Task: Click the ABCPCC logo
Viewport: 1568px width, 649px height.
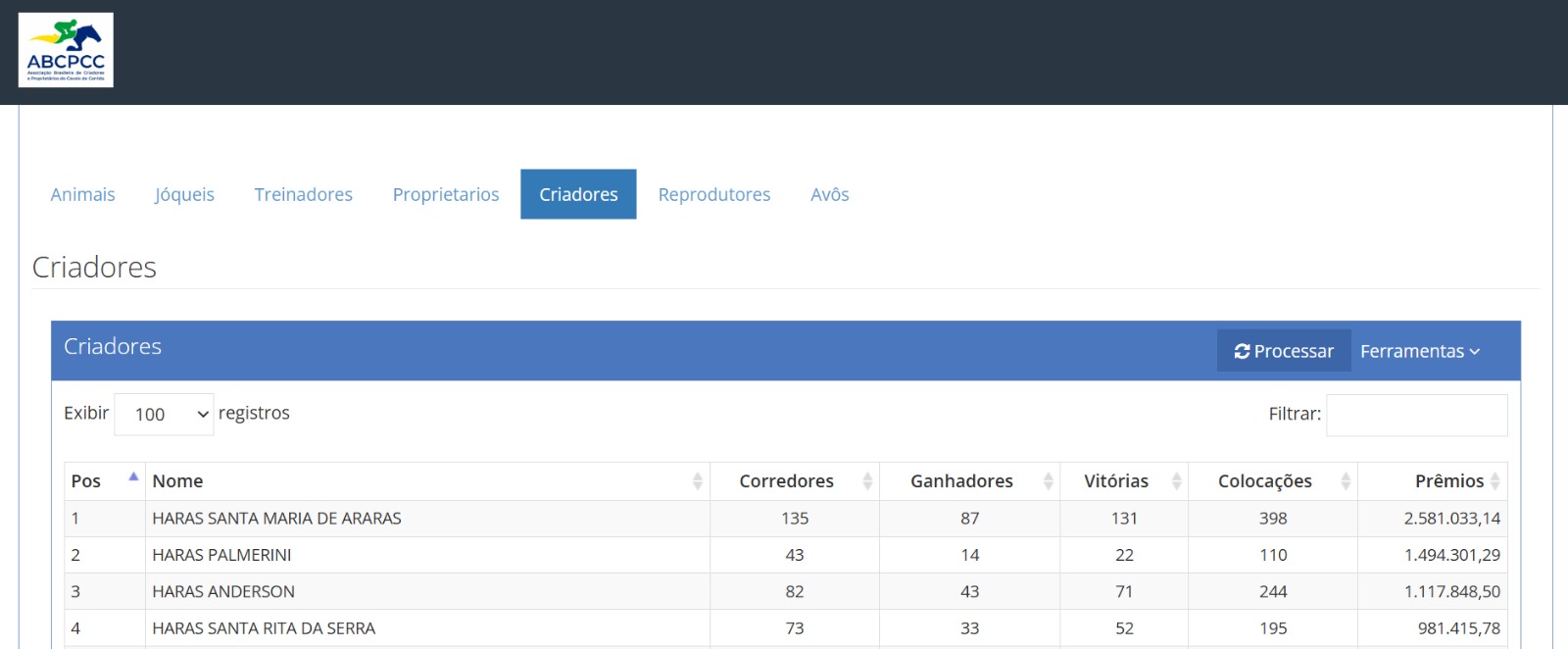Action: (x=66, y=50)
